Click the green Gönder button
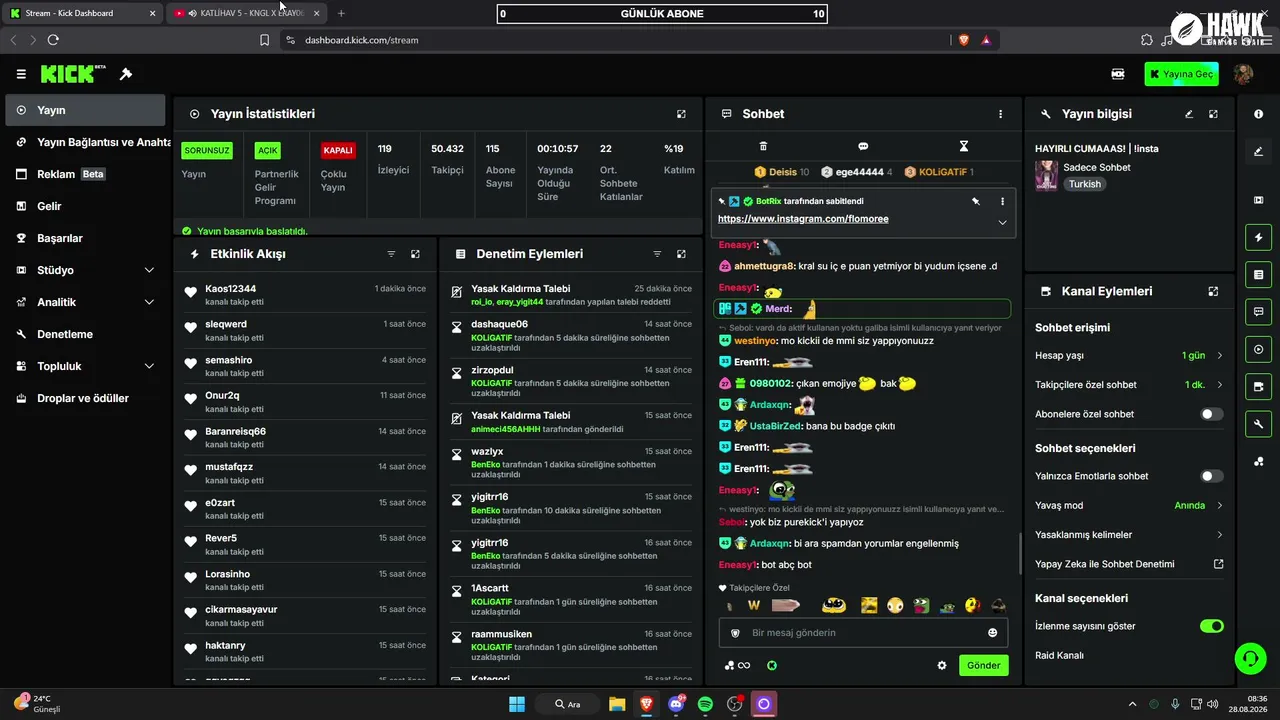This screenshot has height=720, width=1280. (x=983, y=665)
